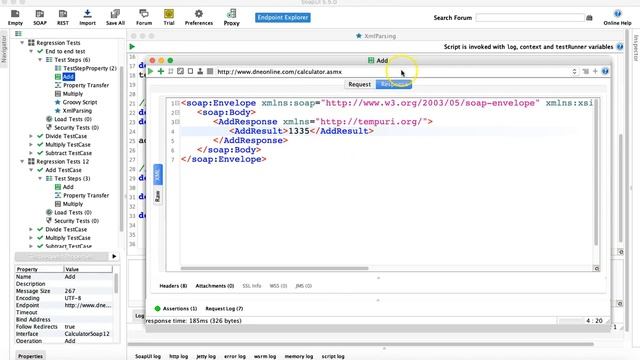Click the Import toolbar icon
The width and height of the screenshot is (640, 360).
pyautogui.click(x=87, y=18)
